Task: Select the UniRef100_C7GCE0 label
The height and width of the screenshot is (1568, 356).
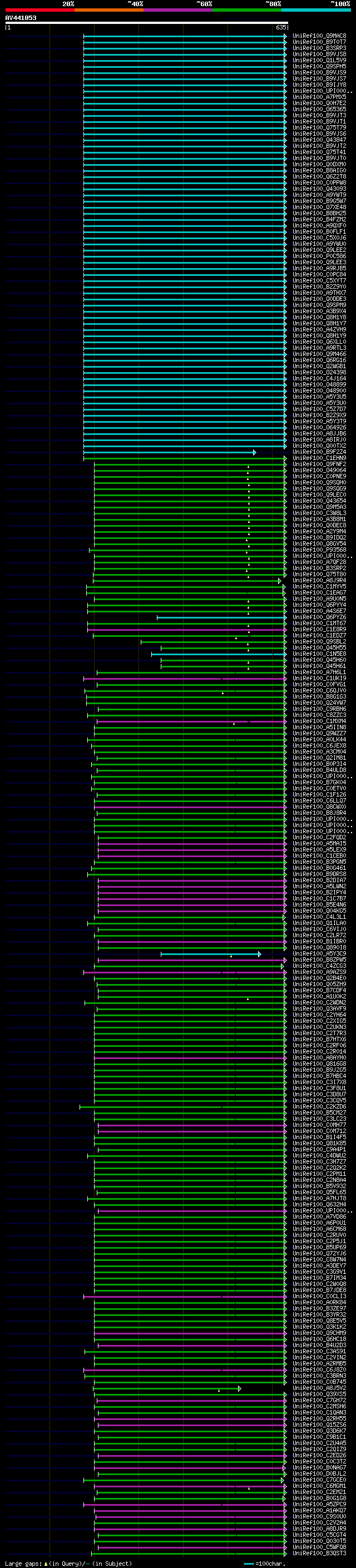Action: (319, 1480)
